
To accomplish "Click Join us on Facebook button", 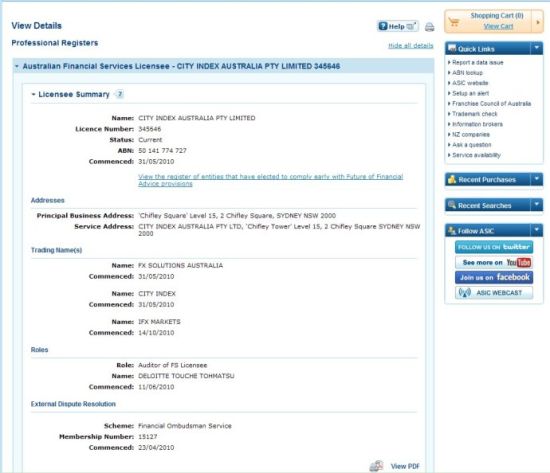I will [x=494, y=278].
